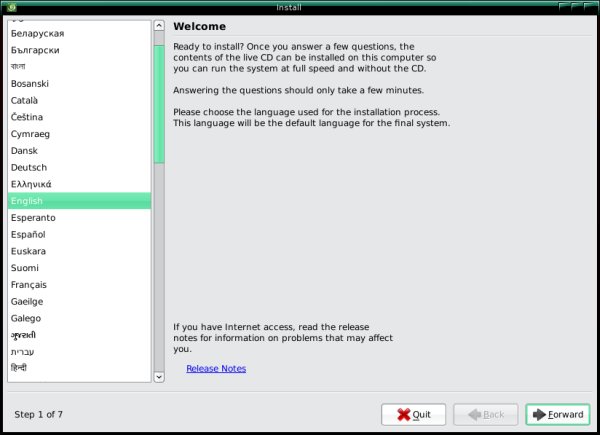Click the language list scrollbar thumb
This screenshot has height=435, width=600.
click(x=159, y=104)
